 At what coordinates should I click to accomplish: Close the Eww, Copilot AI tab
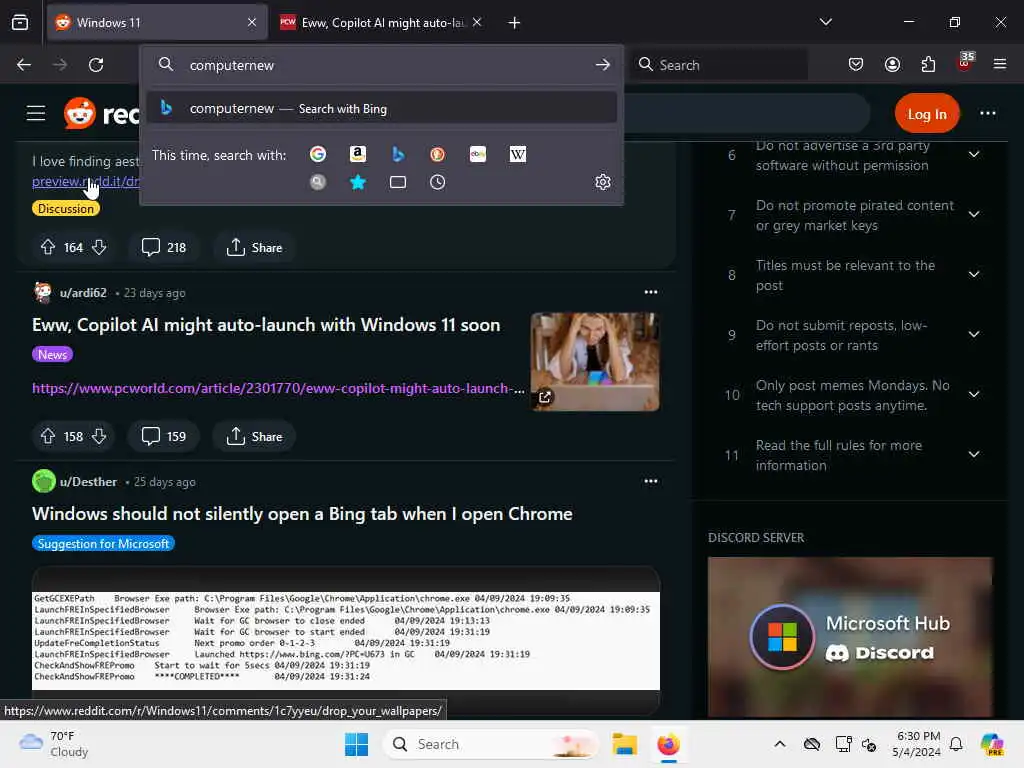[x=477, y=23]
